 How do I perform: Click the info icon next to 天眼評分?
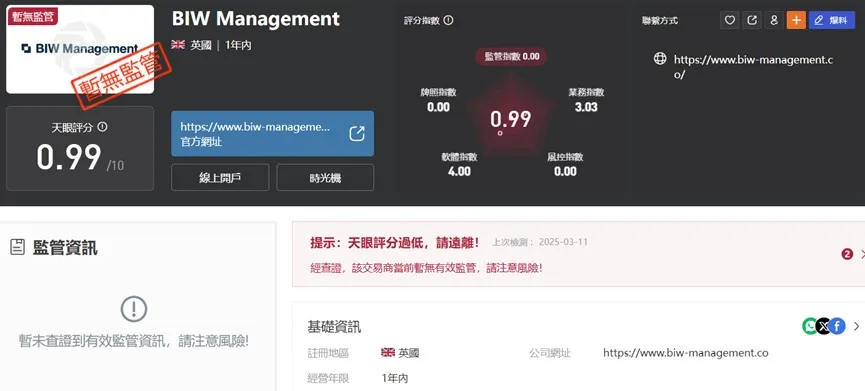click(x=102, y=127)
